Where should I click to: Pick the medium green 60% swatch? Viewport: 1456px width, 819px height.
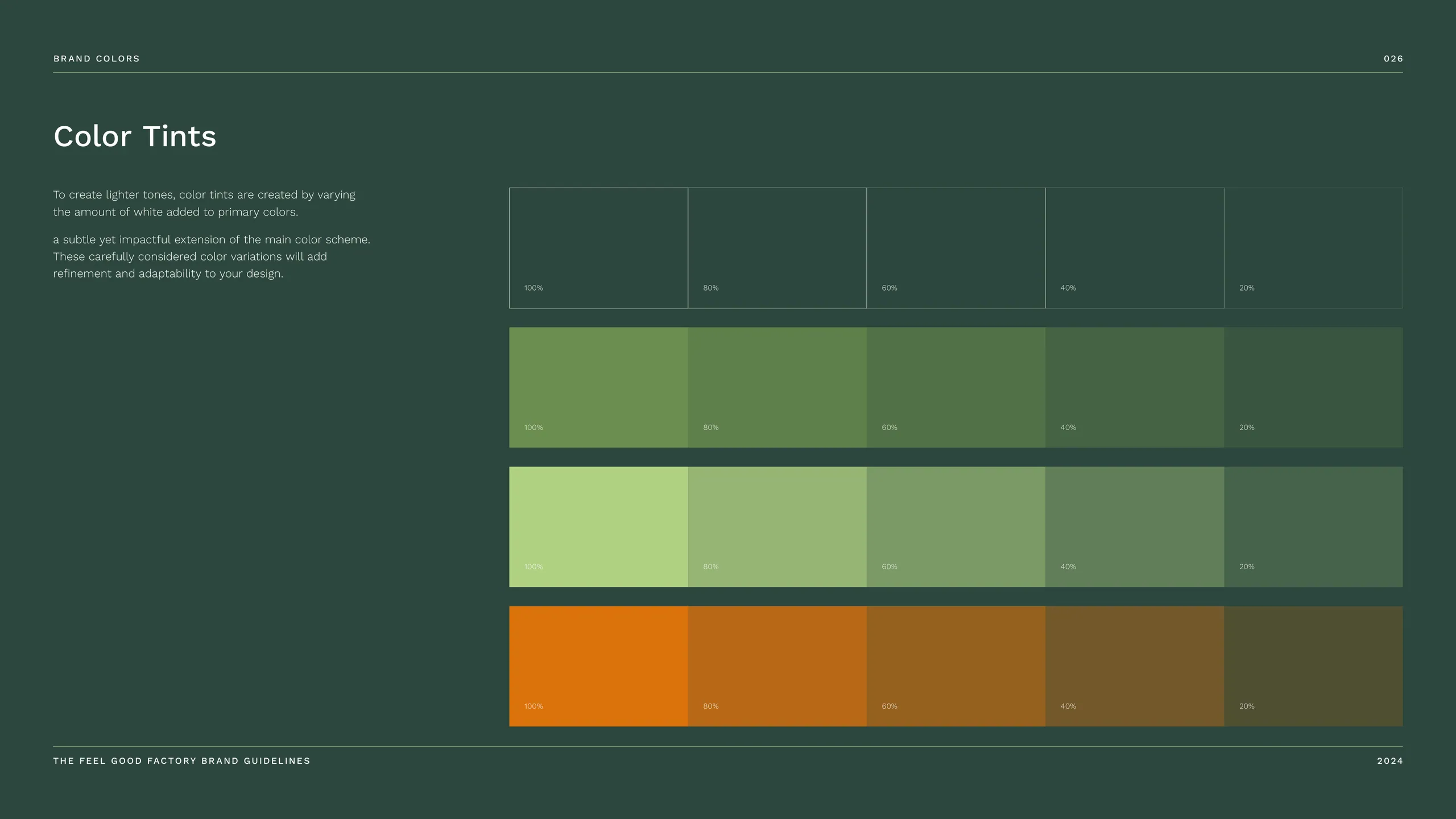956,387
